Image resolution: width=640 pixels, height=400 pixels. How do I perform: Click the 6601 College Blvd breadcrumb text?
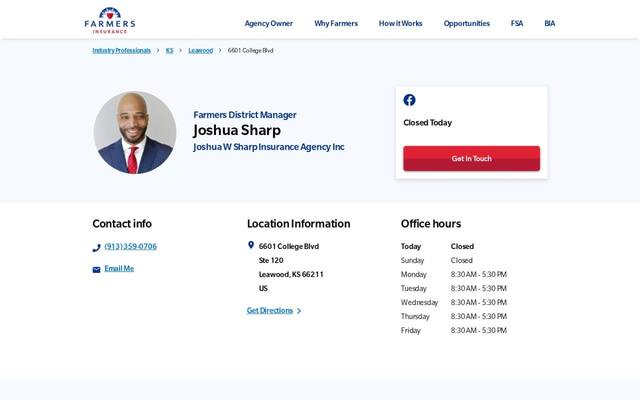(x=250, y=51)
